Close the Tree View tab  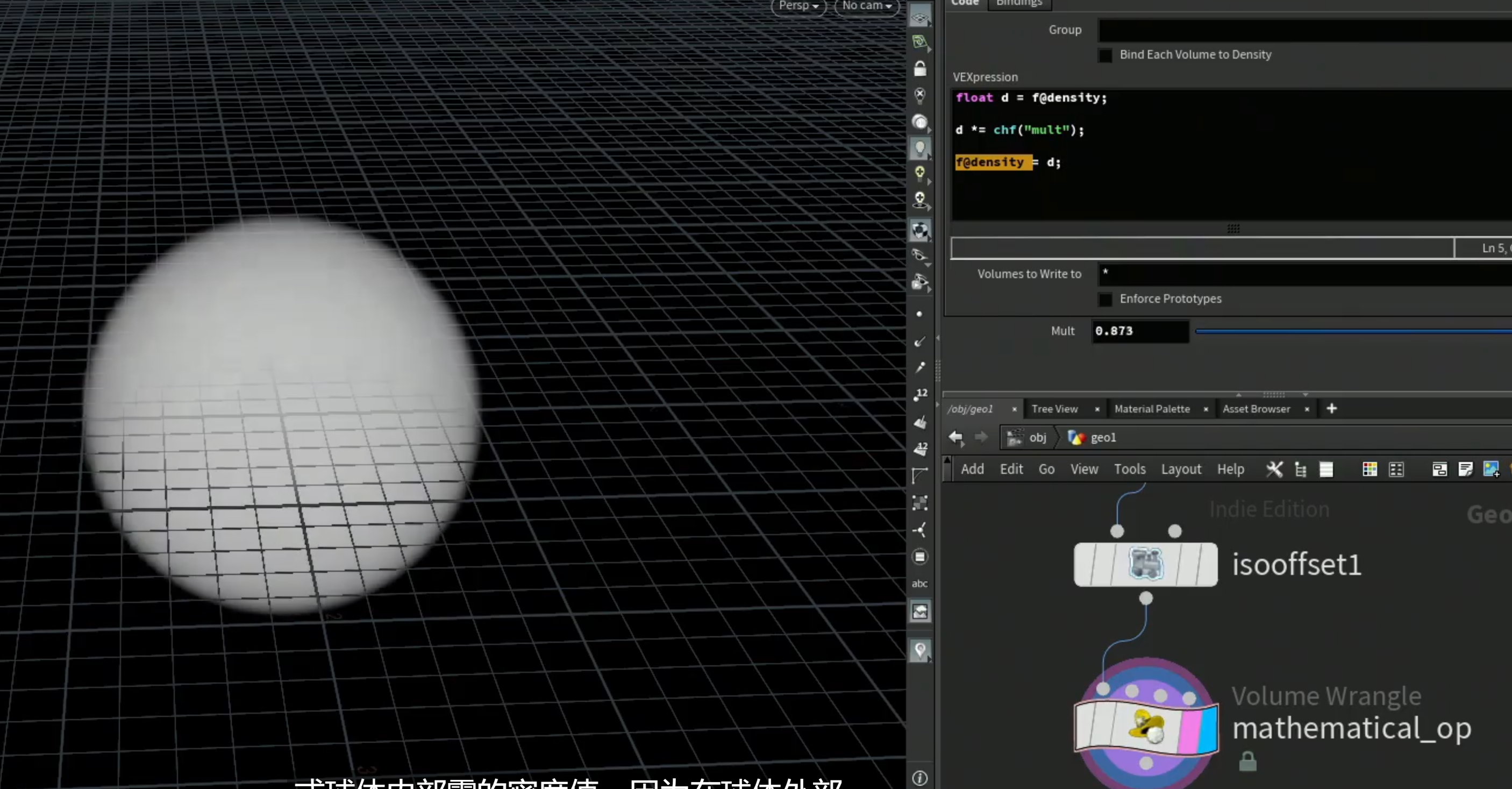tap(1097, 410)
